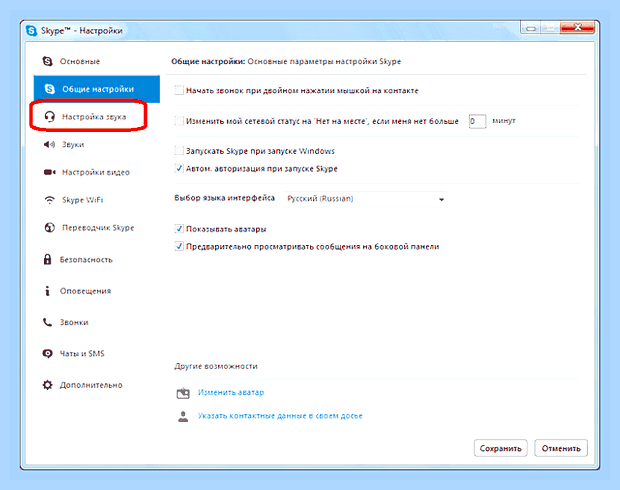This screenshot has height=490, width=620.
Task: Uncheck Автом. авторизация при запуске Skype
Action: point(179,168)
